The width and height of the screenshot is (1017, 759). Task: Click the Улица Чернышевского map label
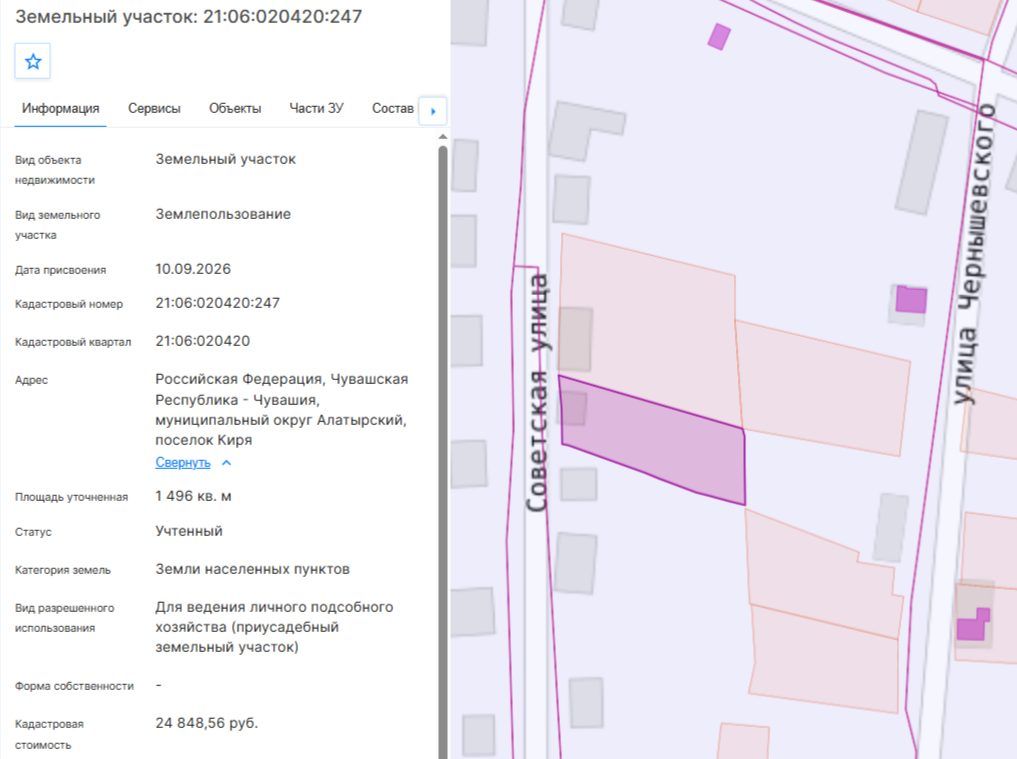coord(975,254)
